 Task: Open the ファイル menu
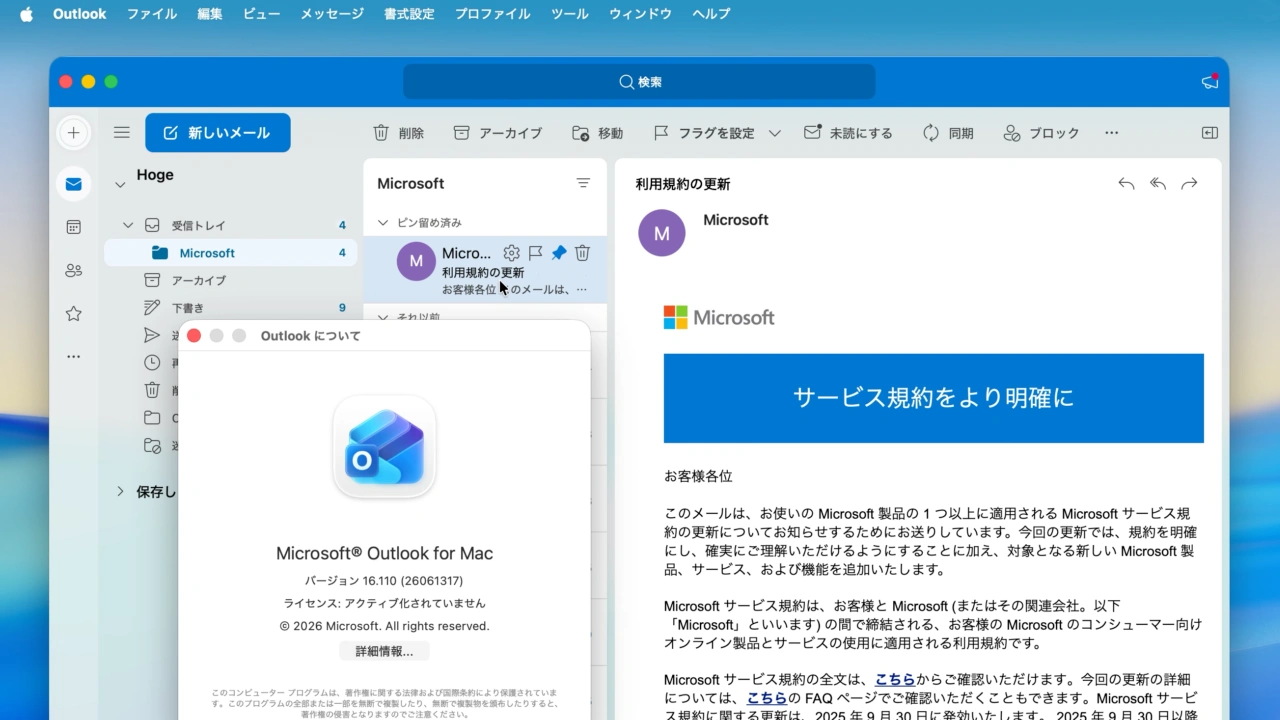[x=152, y=14]
